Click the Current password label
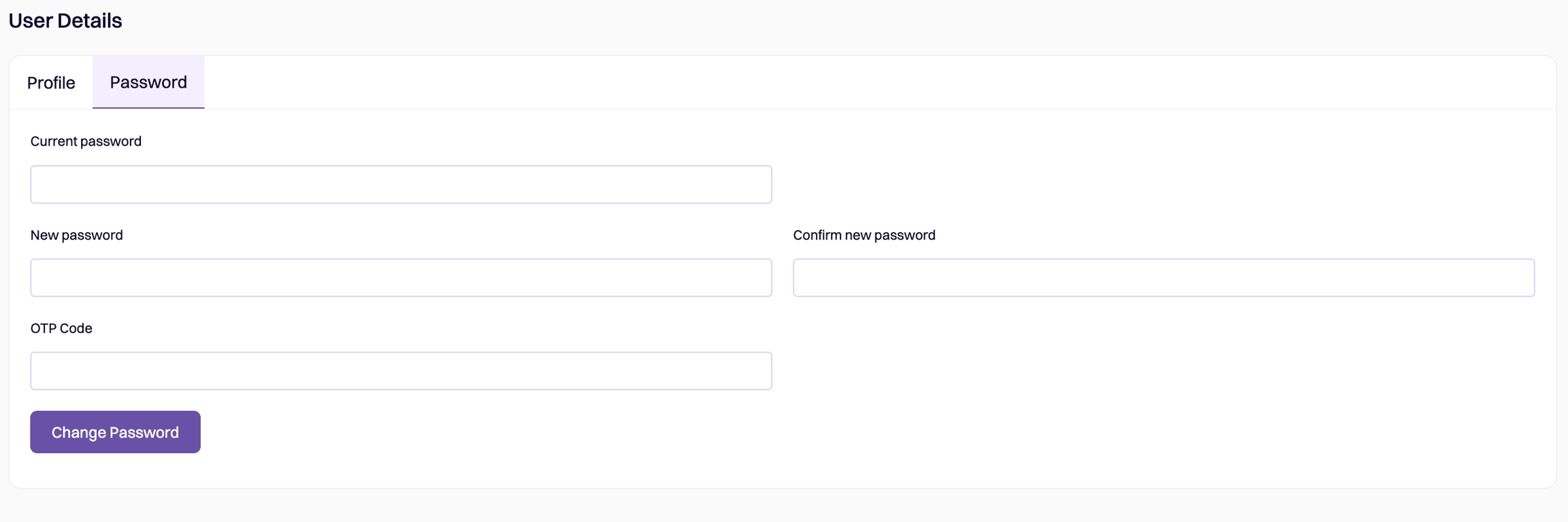 (x=86, y=141)
